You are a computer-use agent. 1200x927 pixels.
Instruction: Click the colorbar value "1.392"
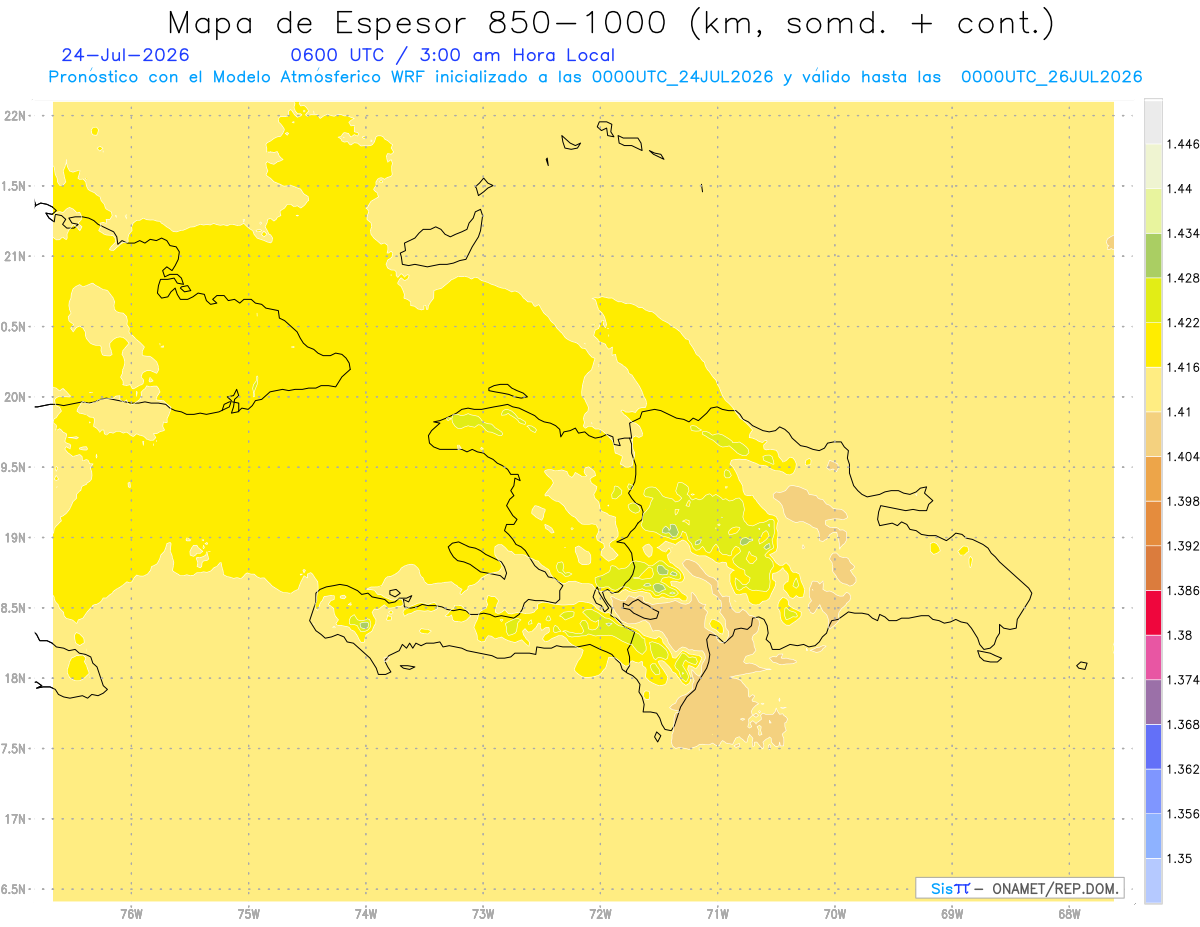click(x=1183, y=546)
